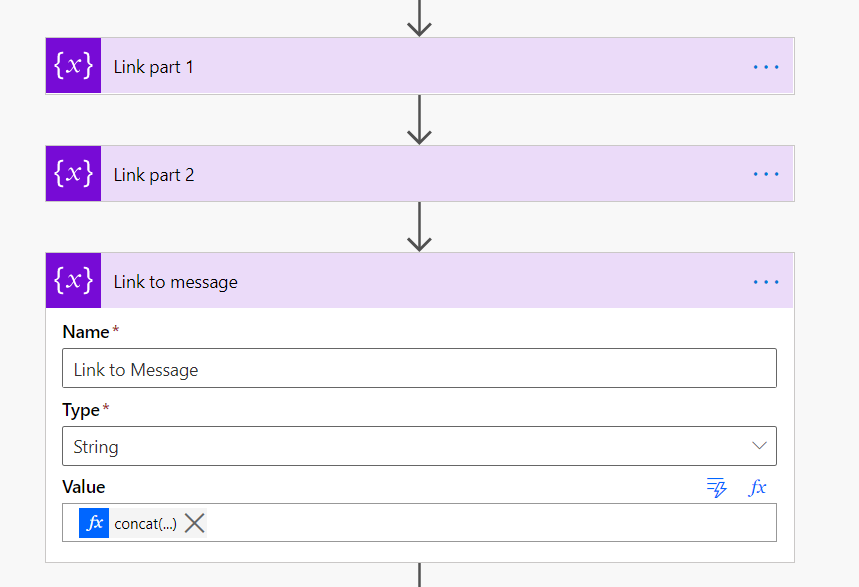Click the Name field containing Link to Message
The width and height of the screenshot is (859, 587).
click(418, 369)
